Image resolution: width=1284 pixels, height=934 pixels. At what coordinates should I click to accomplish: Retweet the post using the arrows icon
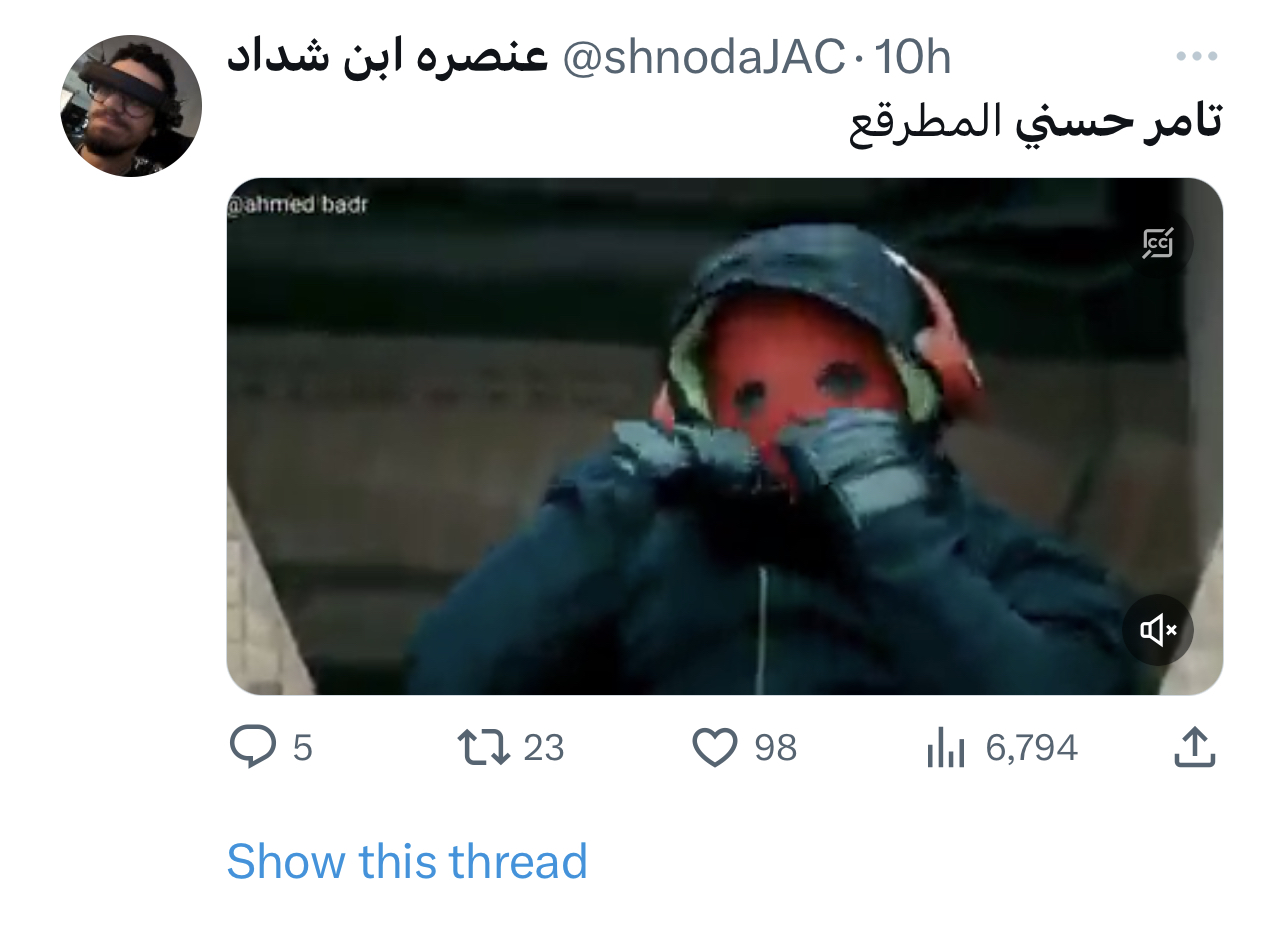(484, 747)
